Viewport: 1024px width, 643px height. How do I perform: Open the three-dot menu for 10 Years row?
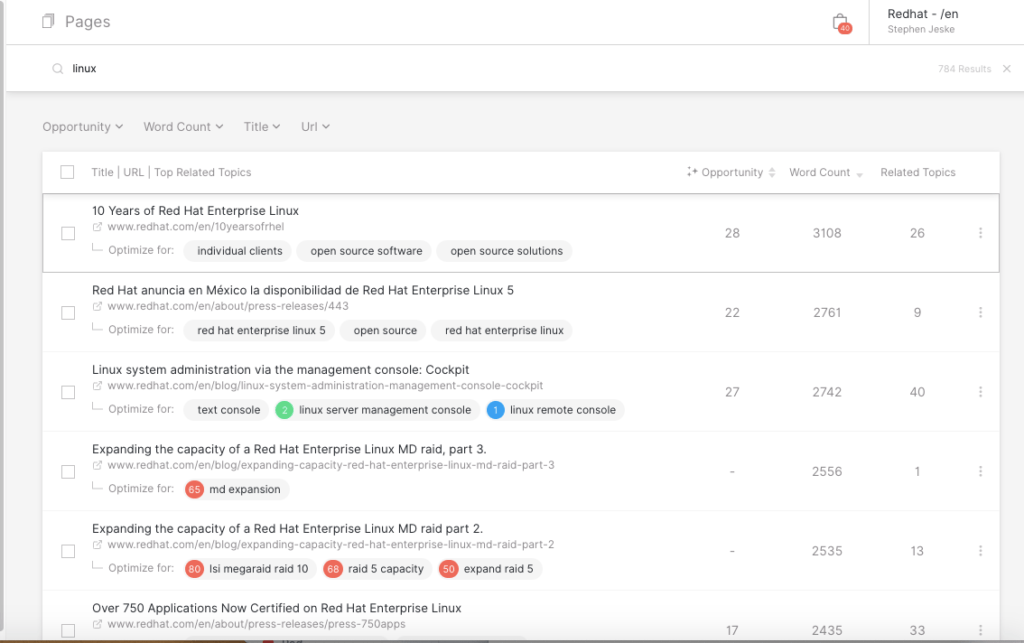click(x=980, y=233)
